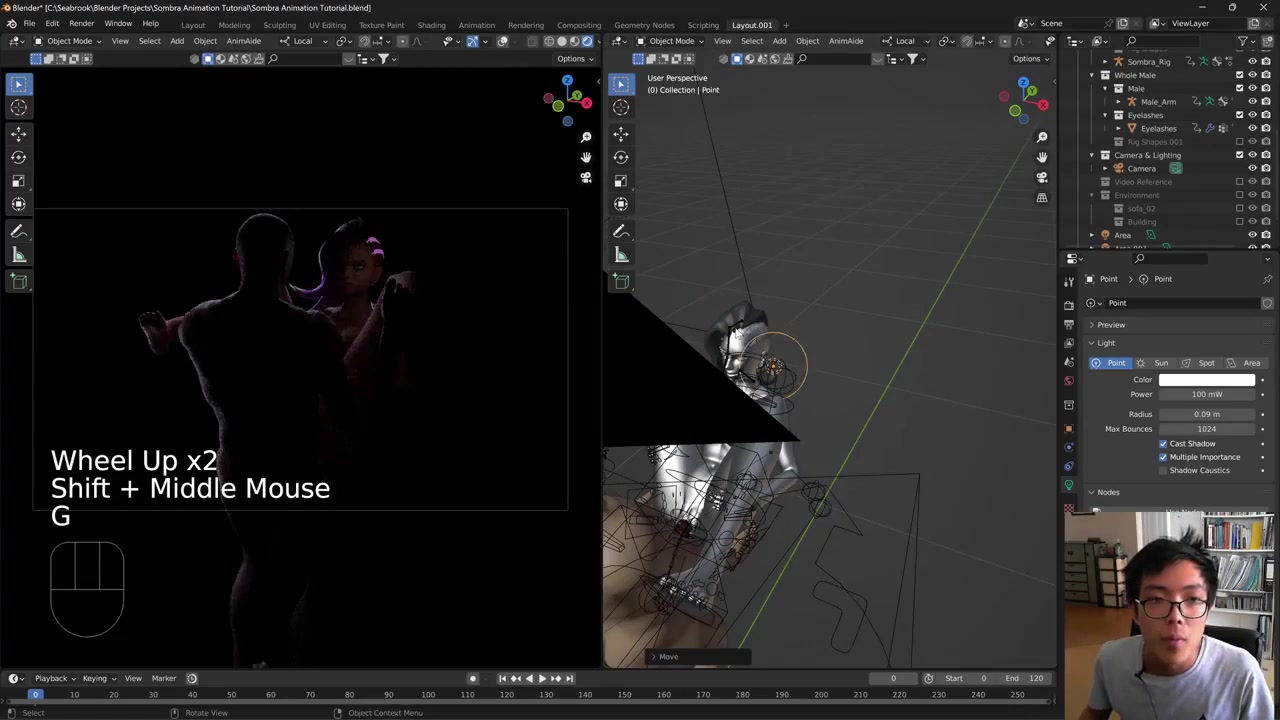Toggle the Multiple Importance checkbox
The width and height of the screenshot is (1280, 720).
click(x=1163, y=457)
